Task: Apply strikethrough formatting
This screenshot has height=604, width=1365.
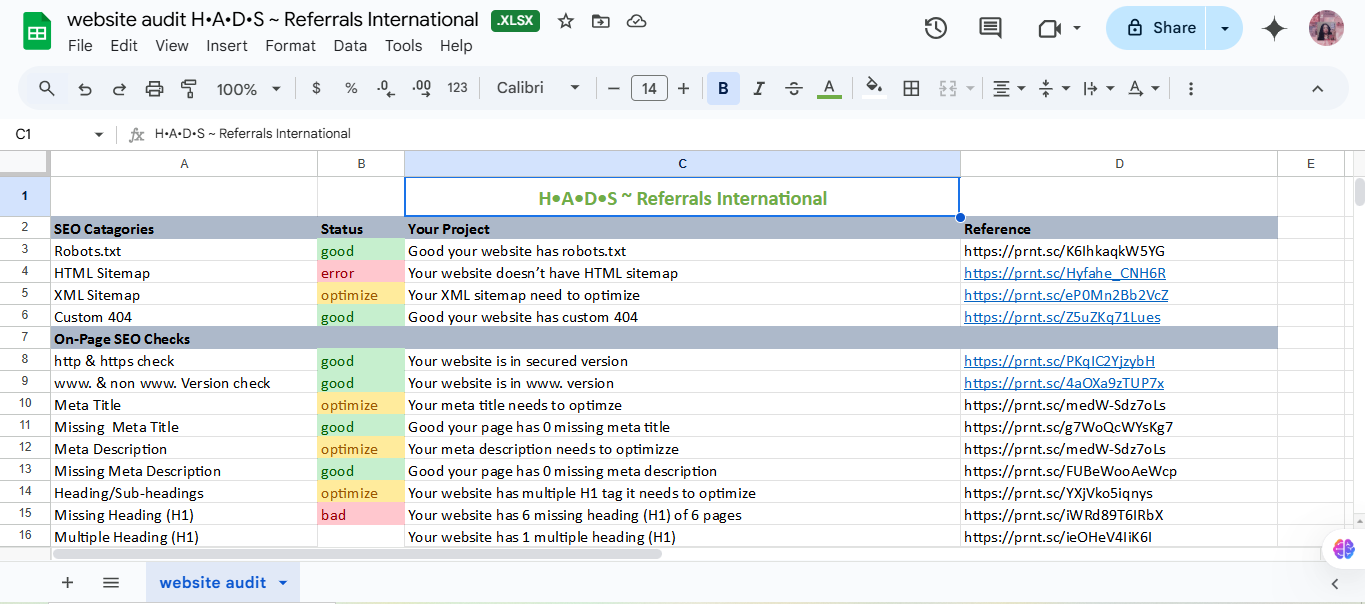Action: (x=793, y=88)
